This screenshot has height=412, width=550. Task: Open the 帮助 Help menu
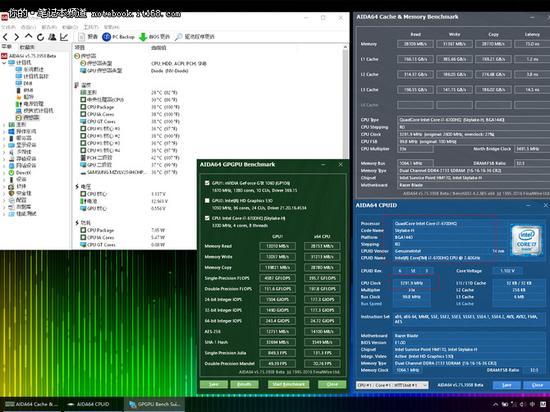pos(112,27)
